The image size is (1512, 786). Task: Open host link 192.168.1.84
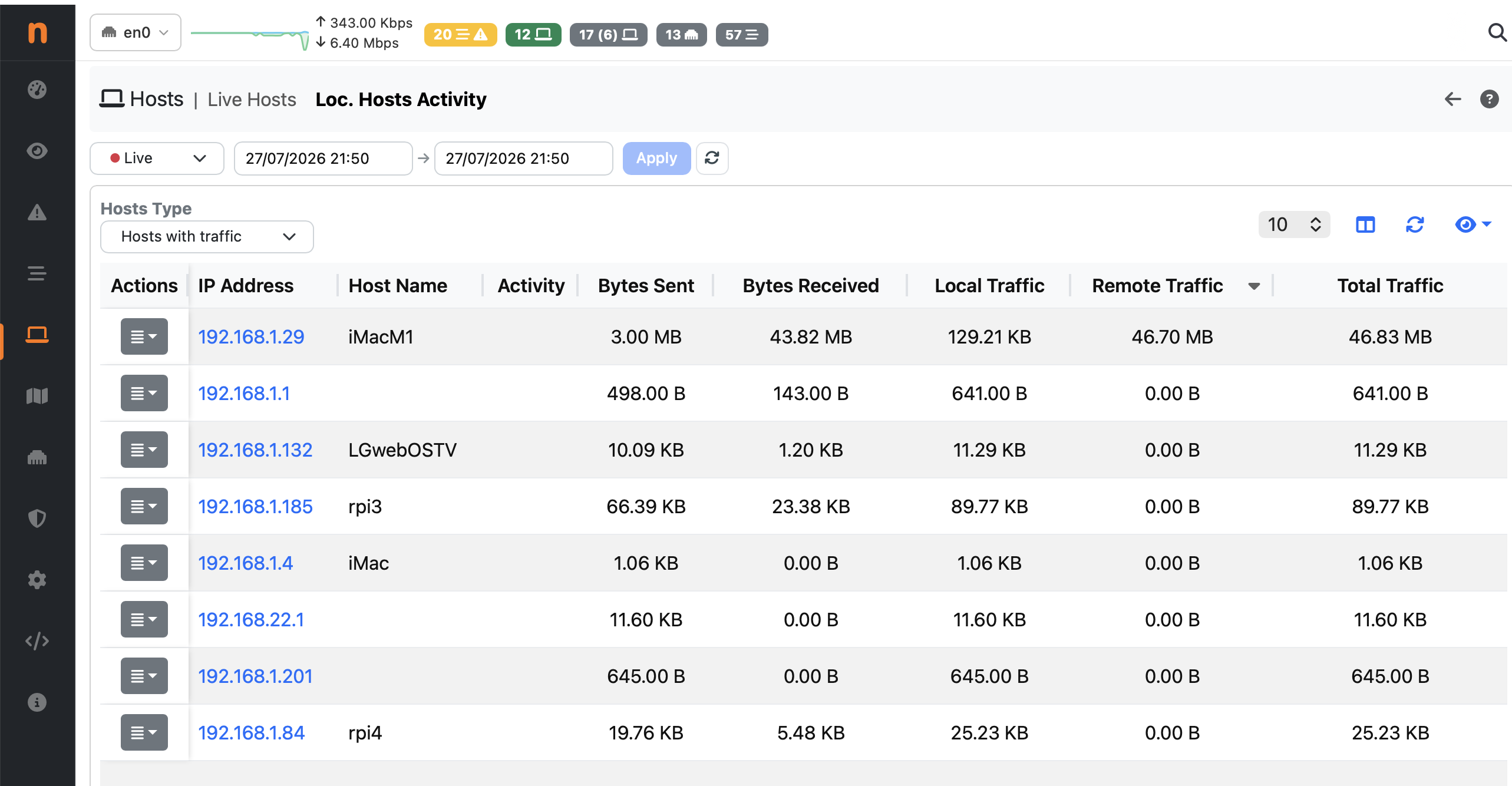pyautogui.click(x=251, y=732)
